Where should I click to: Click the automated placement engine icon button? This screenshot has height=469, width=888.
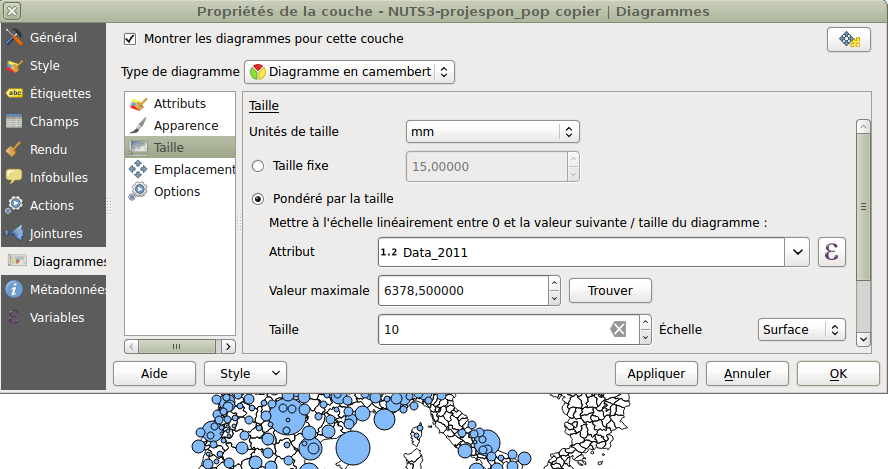pyautogui.click(x=849, y=40)
